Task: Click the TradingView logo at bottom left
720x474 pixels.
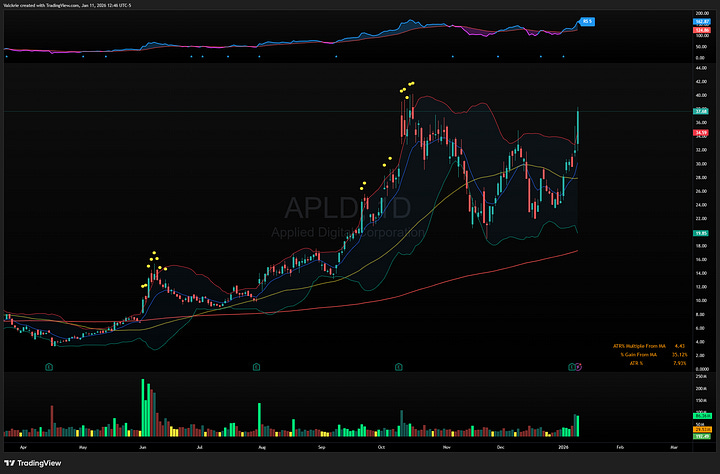Action: tap(32, 463)
